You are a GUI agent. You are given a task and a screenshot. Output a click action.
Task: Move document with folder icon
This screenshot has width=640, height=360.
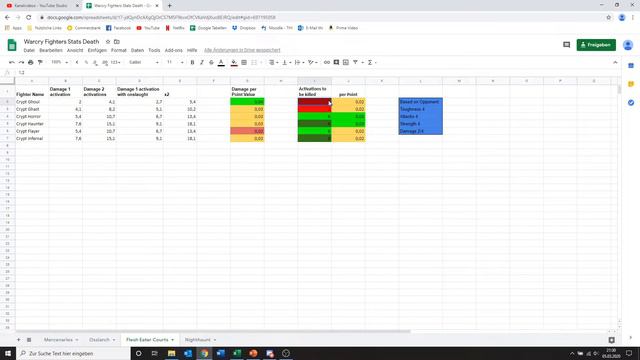tap(117, 42)
